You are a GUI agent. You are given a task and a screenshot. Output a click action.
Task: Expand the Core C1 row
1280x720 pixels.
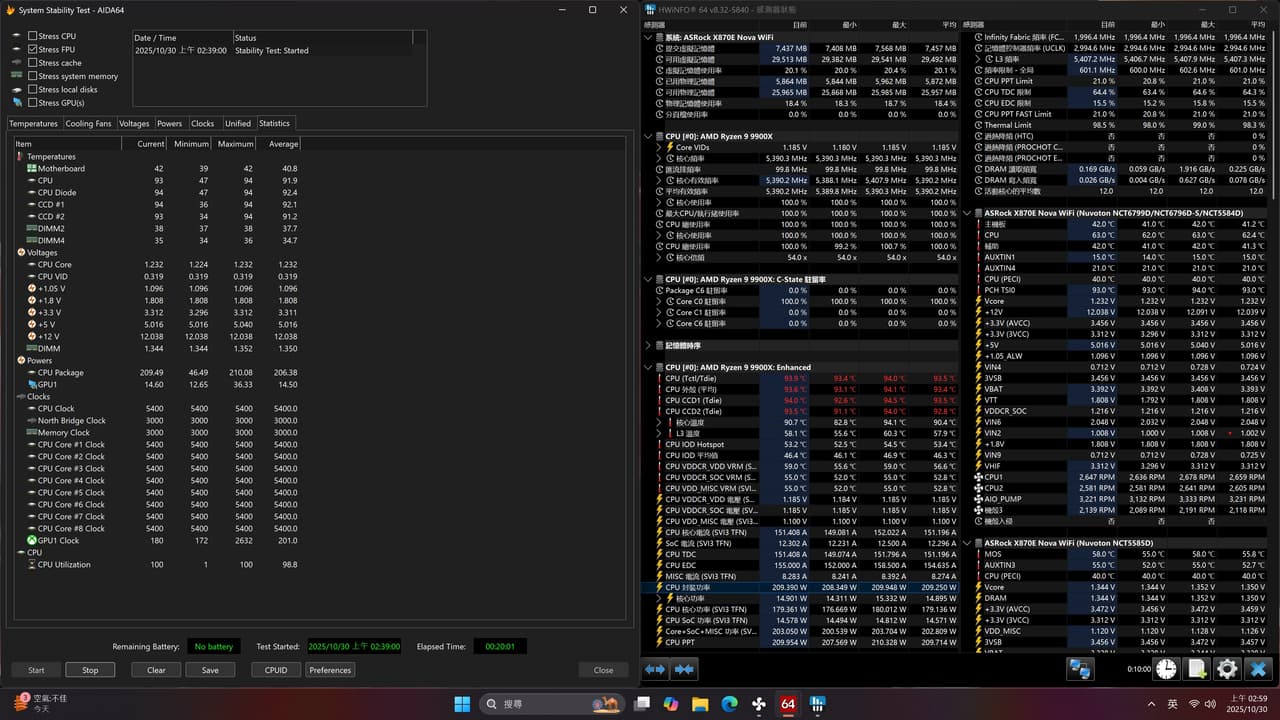click(x=659, y=312)
